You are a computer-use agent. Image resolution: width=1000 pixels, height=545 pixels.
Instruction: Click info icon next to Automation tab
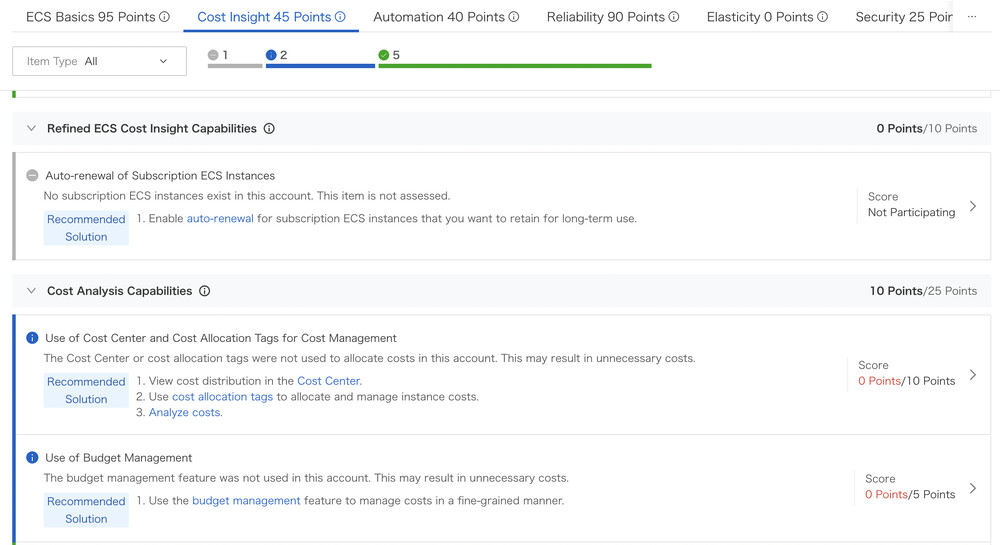[514, 17]
